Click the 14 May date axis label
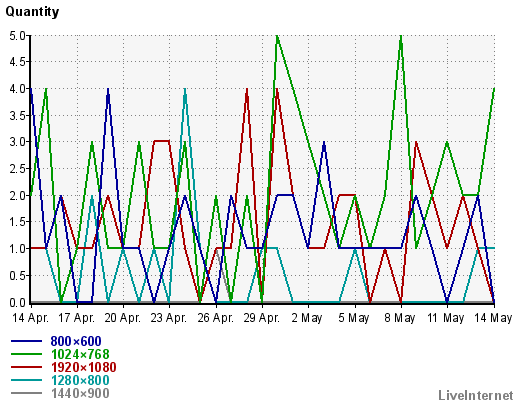Image resolution: width=520 pixels, height=405 pixels. (x=493, y=318)
